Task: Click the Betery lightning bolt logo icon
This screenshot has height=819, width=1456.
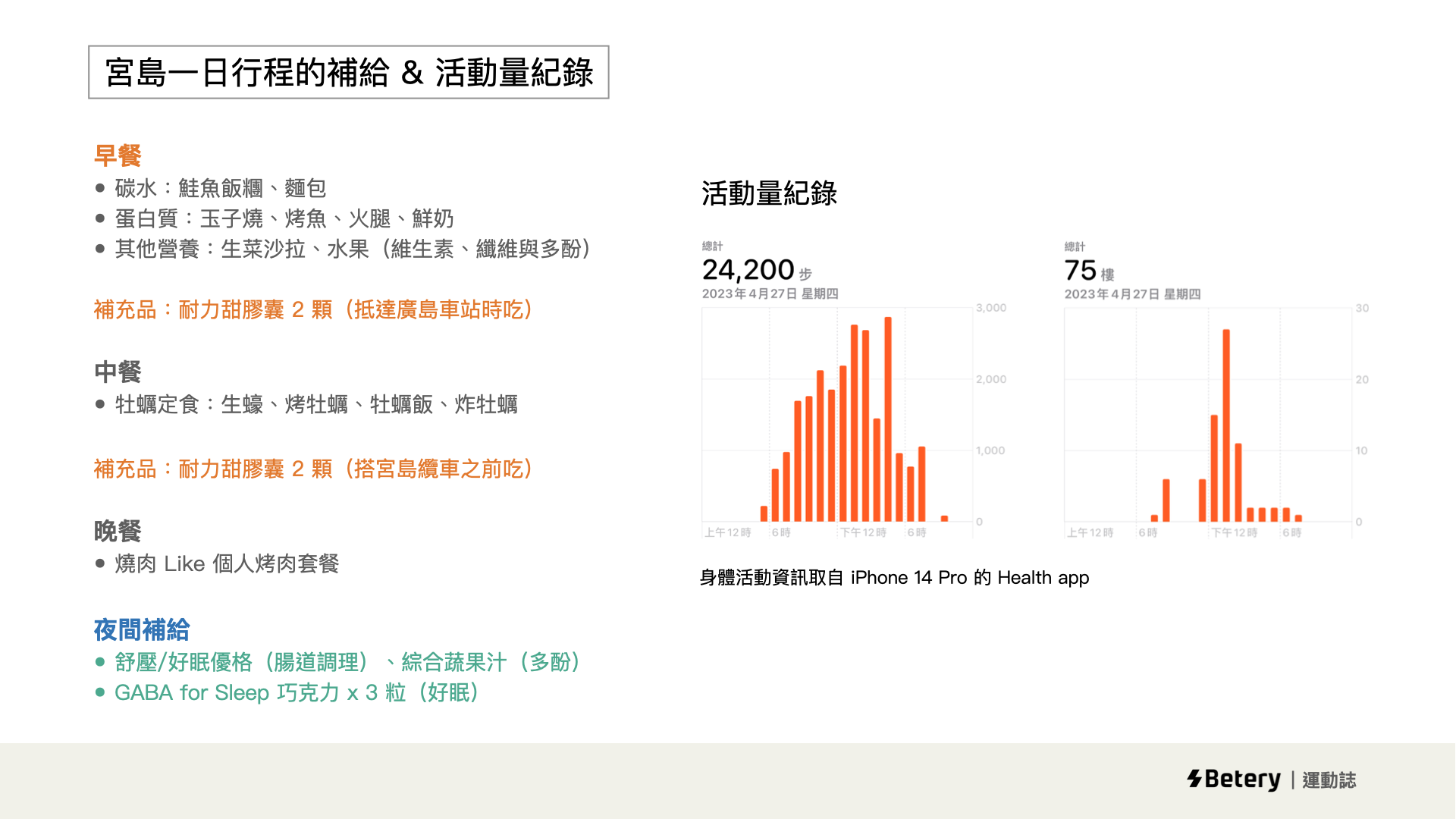Action: [x=1194, y=779]
